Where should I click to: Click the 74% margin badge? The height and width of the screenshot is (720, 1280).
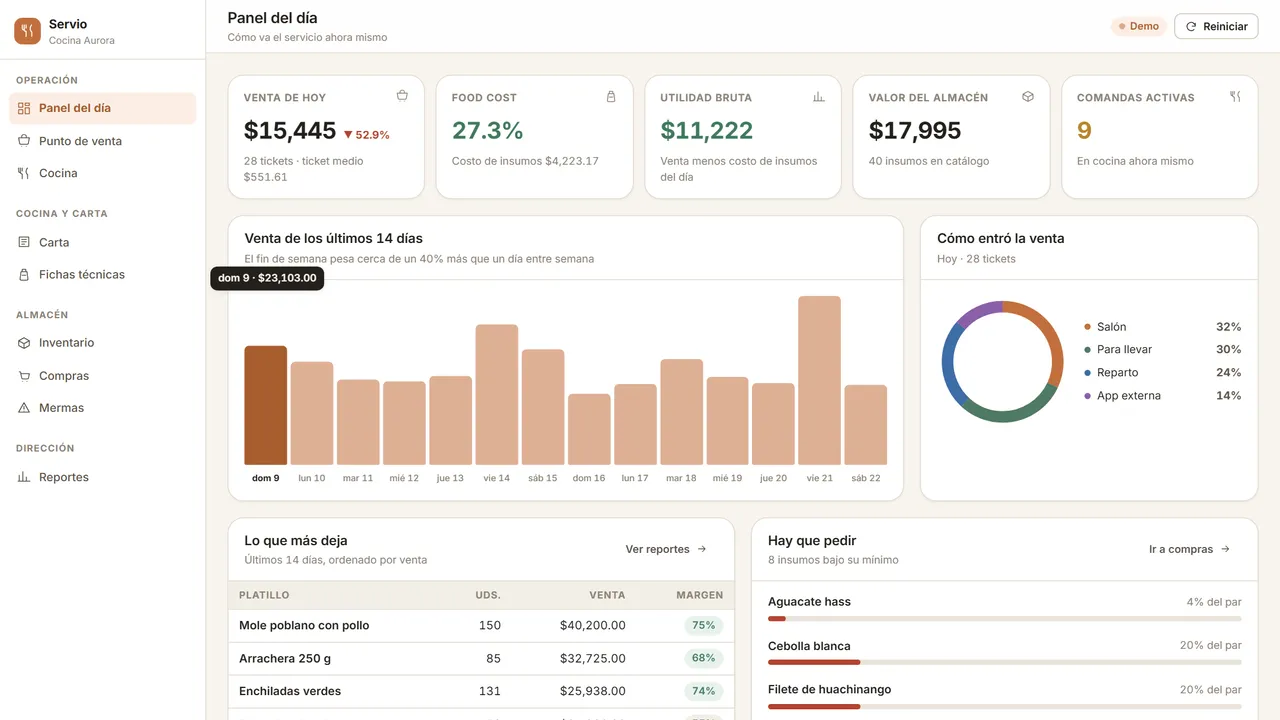(704, 691)
